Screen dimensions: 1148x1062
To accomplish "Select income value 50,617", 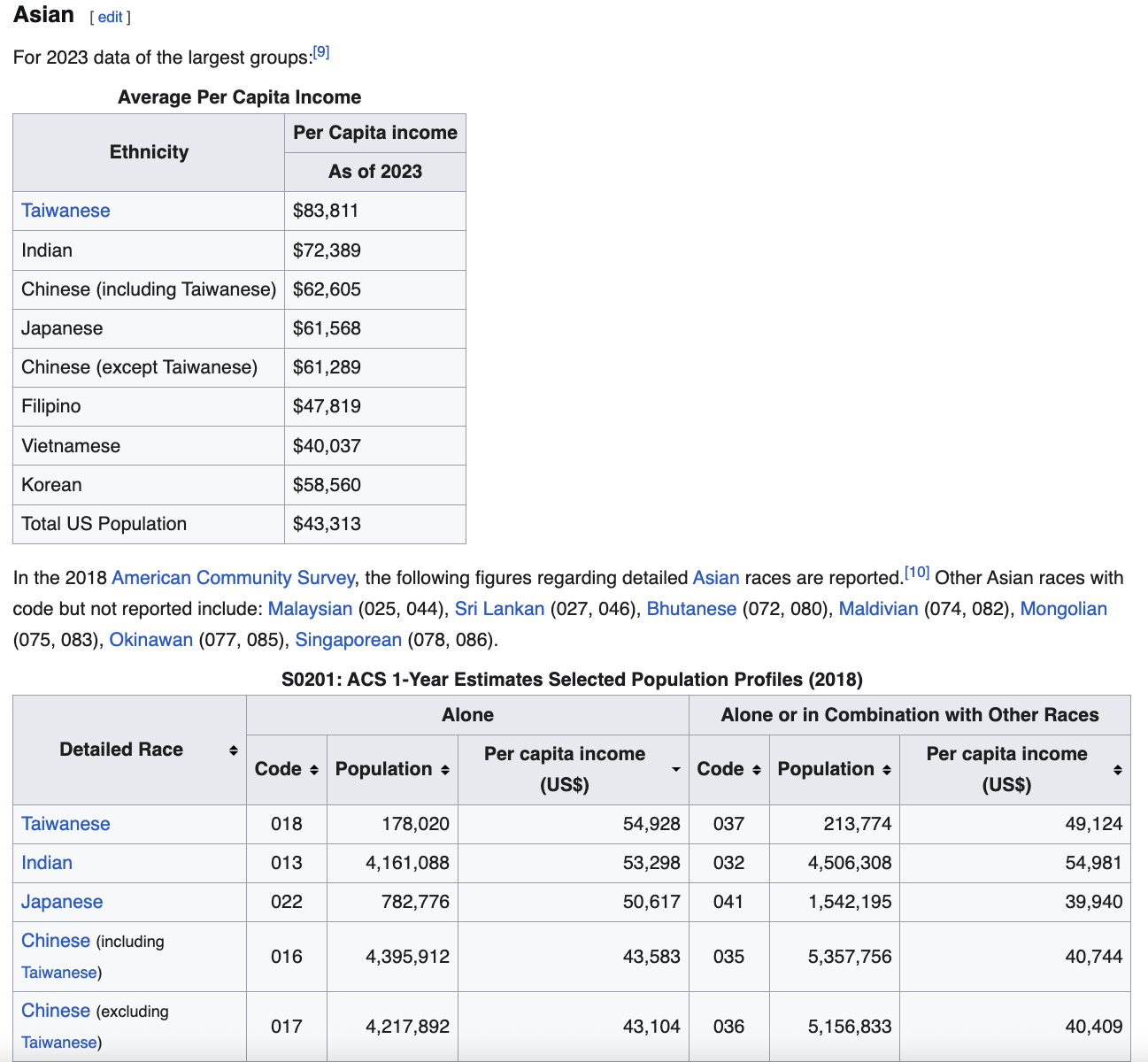I will point(651,902).
